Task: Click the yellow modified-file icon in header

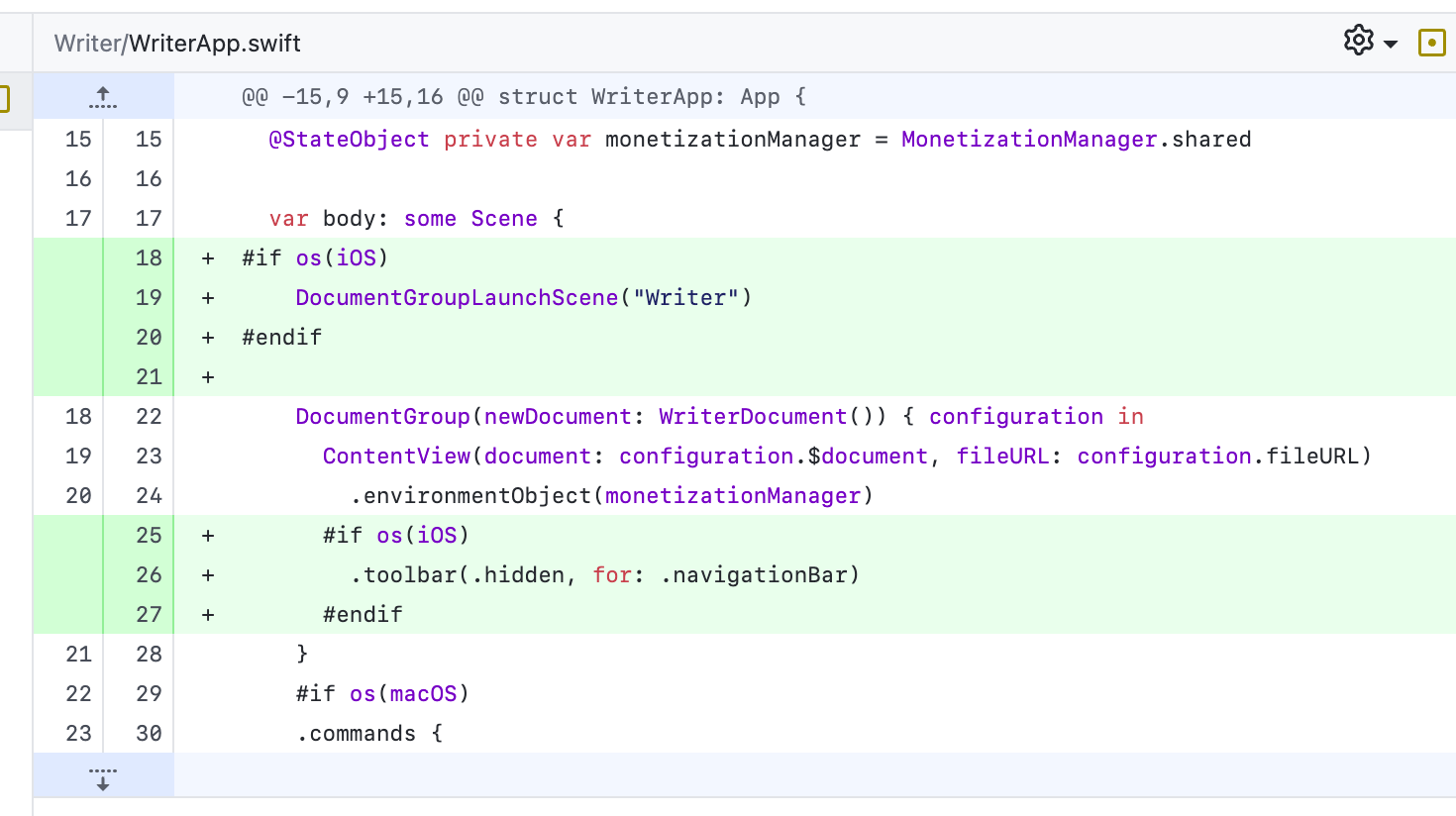Action: click(1431, 43)
